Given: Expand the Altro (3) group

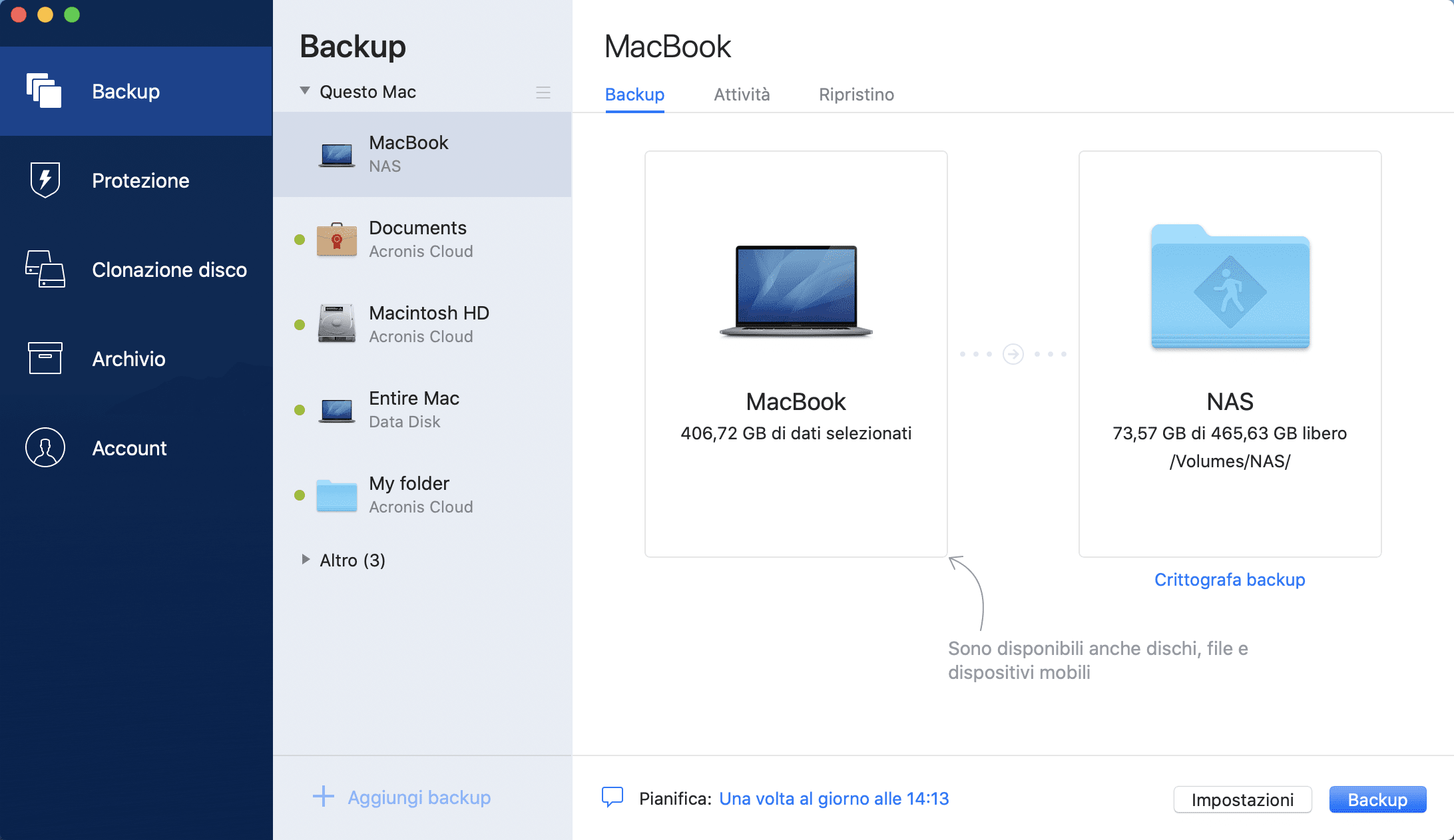Looking at the screenshot, I should tap(306, 559).
